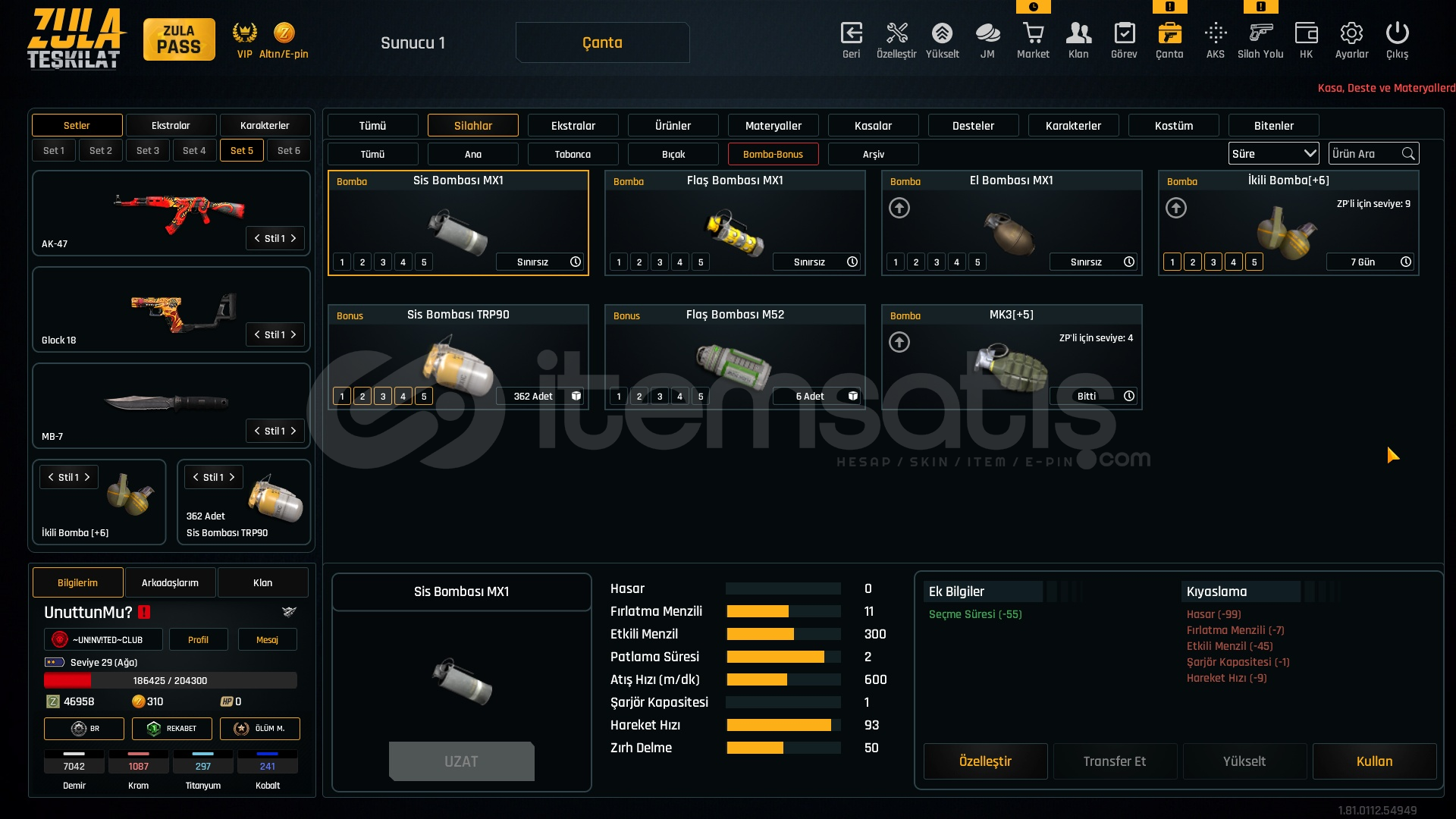Viewport: 1456px width, 819px height.
Task: Open the Silah Yolu gun icon
Action: pyautogui.click(x=1260, y=34)
